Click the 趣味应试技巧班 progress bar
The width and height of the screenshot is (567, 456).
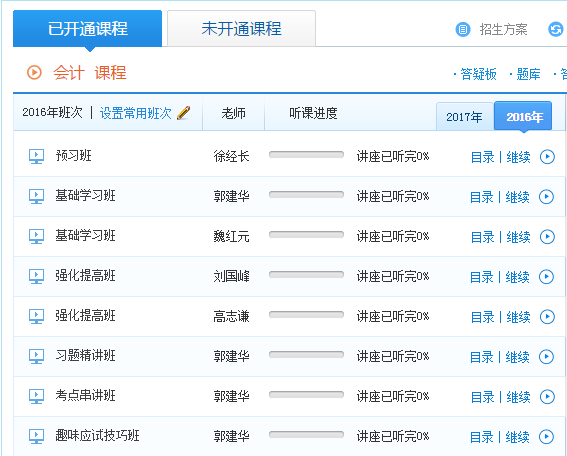[306, 435]
